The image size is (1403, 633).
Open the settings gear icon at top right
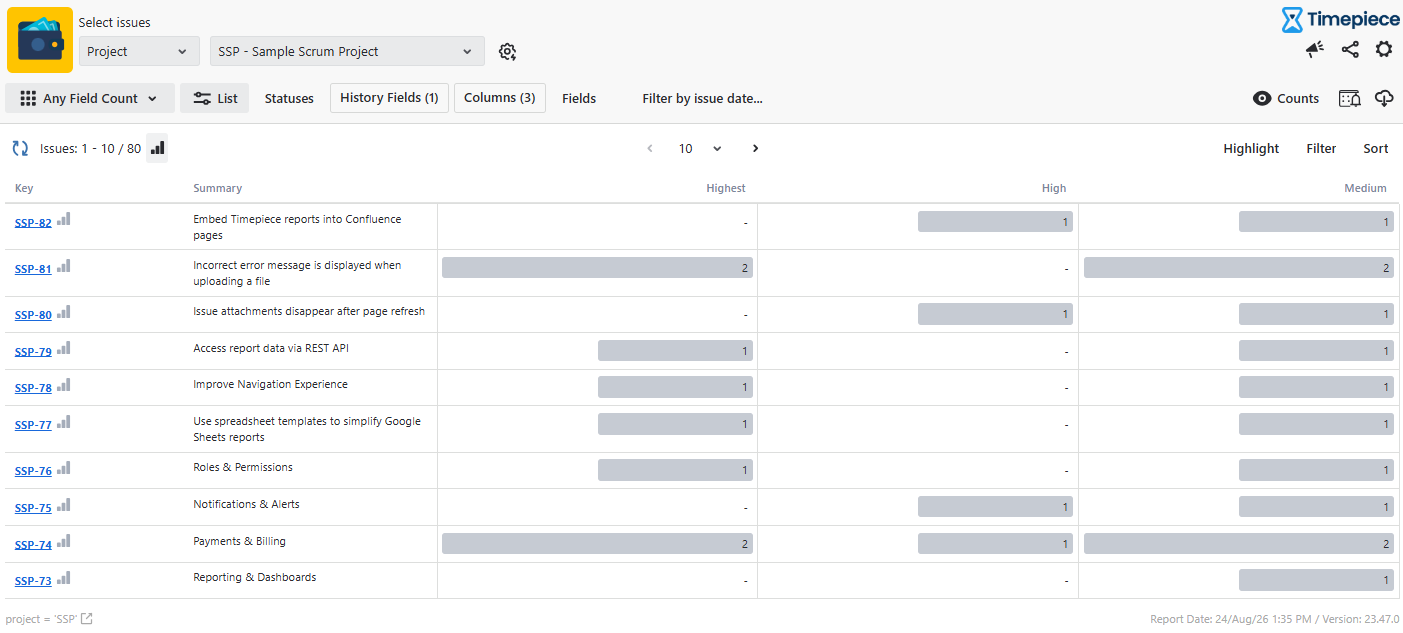coord(1384,49)
